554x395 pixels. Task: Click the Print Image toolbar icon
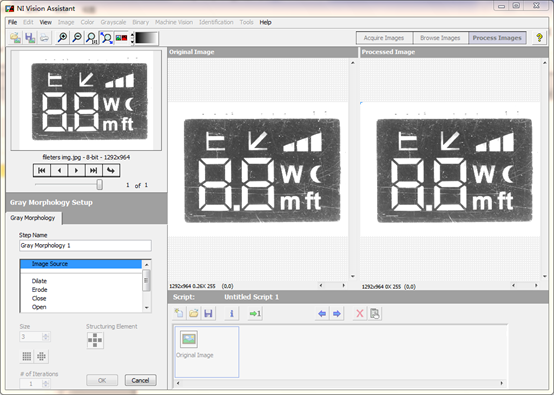tap(44, 38)
